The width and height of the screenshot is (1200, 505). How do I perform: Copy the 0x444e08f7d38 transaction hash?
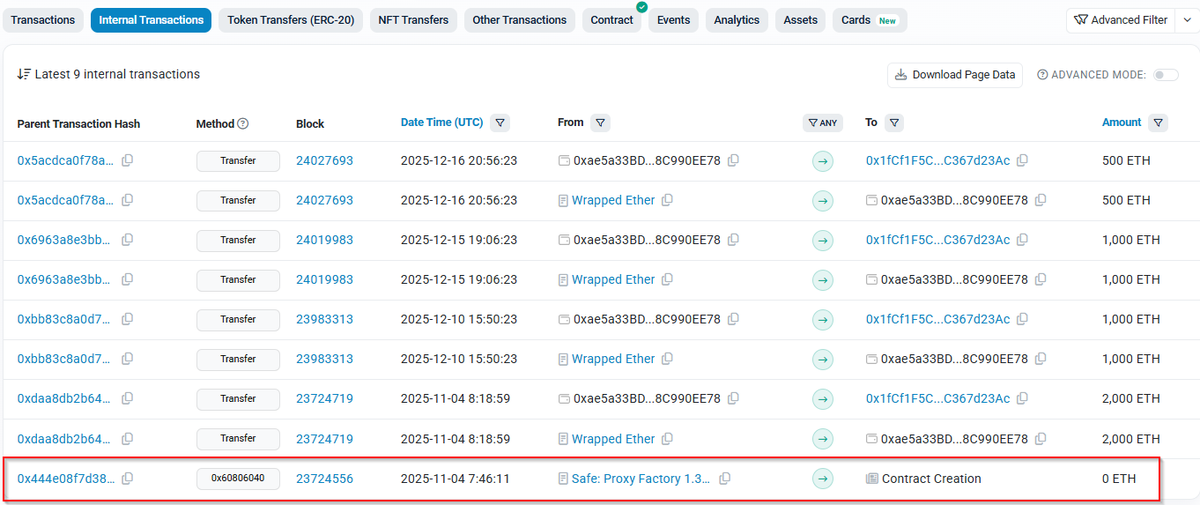(x=127, y=479)
